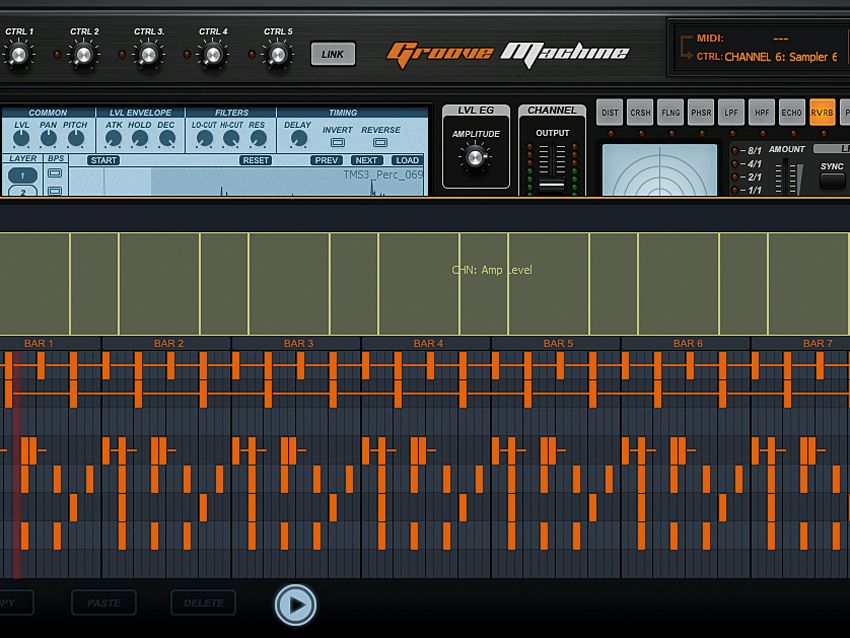
Task: Jump to BAR 3 marker
Action: click(298, 344)
